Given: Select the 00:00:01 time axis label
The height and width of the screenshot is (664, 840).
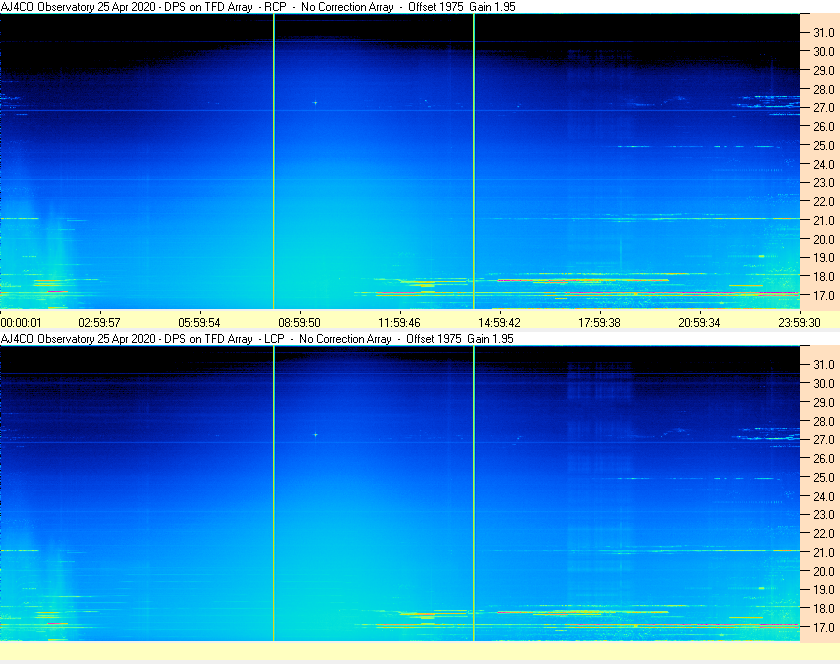Looking at the screenshot, I should click(x=21, y=323).
